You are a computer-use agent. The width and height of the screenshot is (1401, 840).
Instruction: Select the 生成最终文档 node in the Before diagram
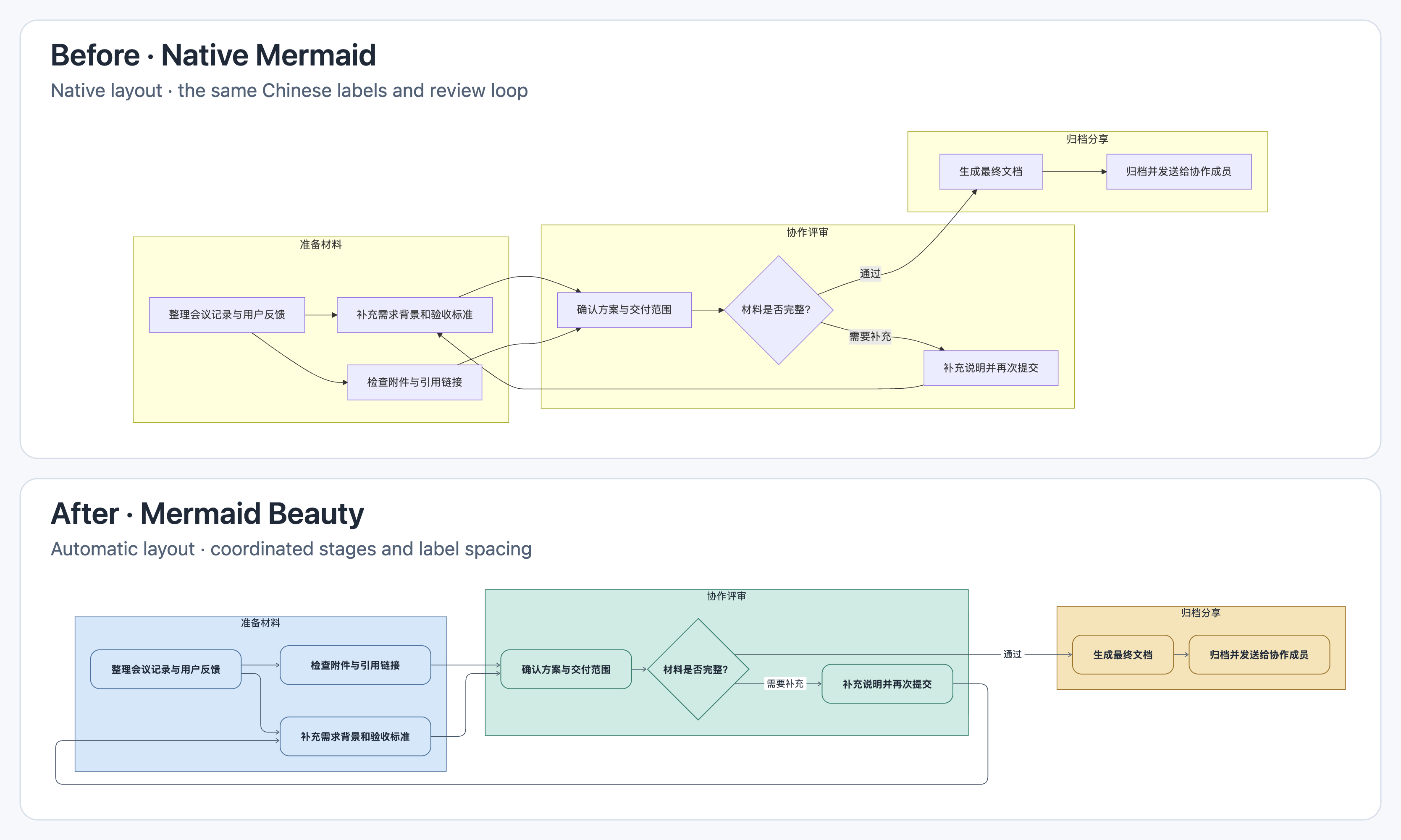[991, 172]
